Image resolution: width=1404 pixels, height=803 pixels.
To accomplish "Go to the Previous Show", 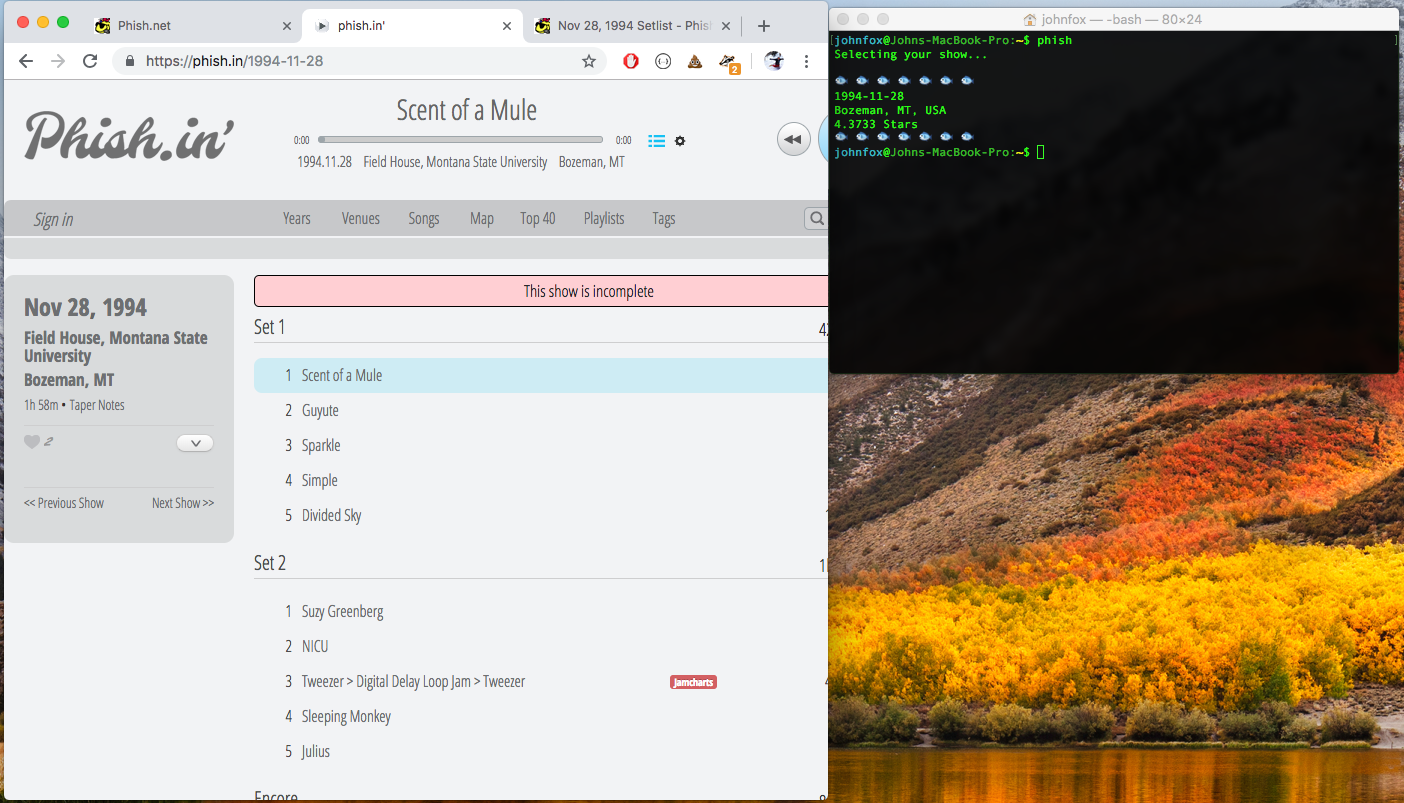I will tap(64, 503).
